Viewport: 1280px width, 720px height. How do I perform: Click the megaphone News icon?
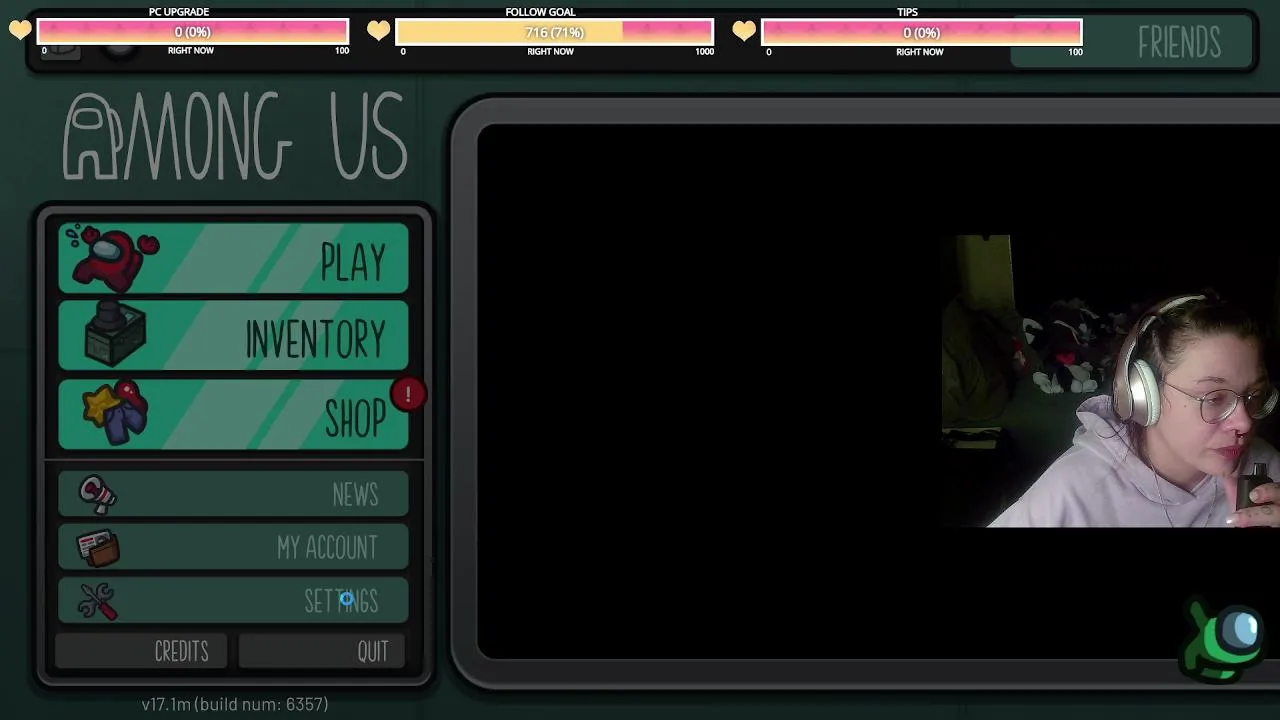pos(98,493)
